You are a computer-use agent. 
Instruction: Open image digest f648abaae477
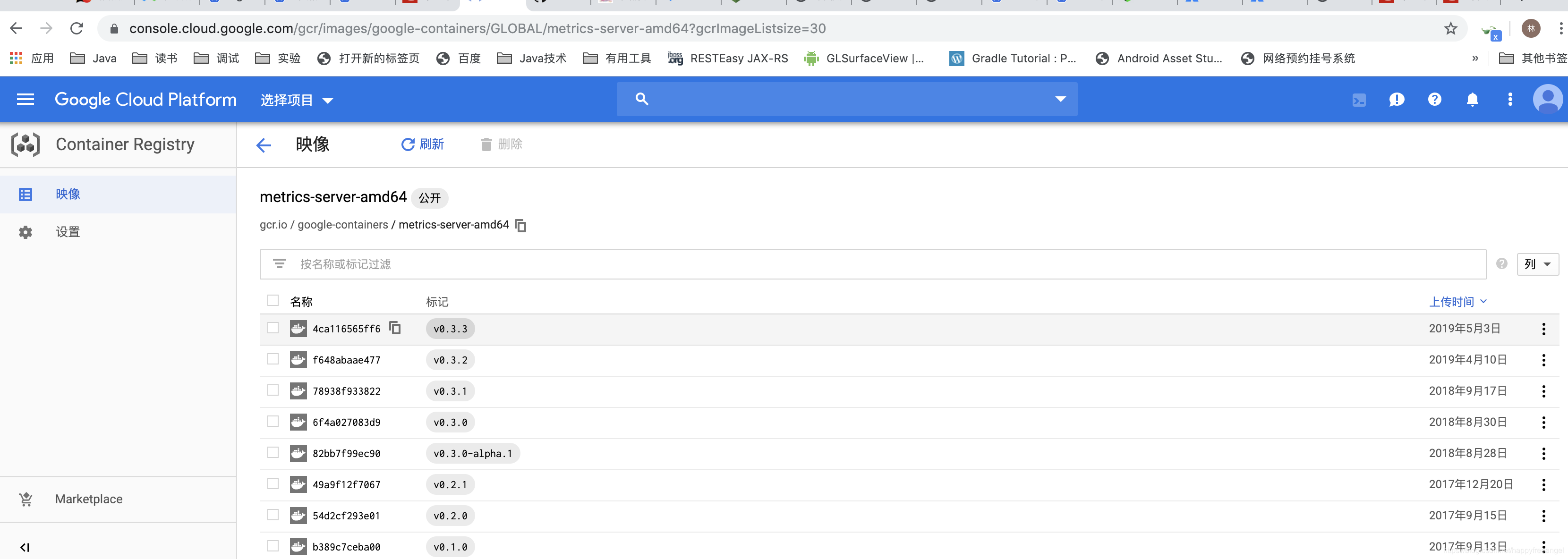[346, 360]
